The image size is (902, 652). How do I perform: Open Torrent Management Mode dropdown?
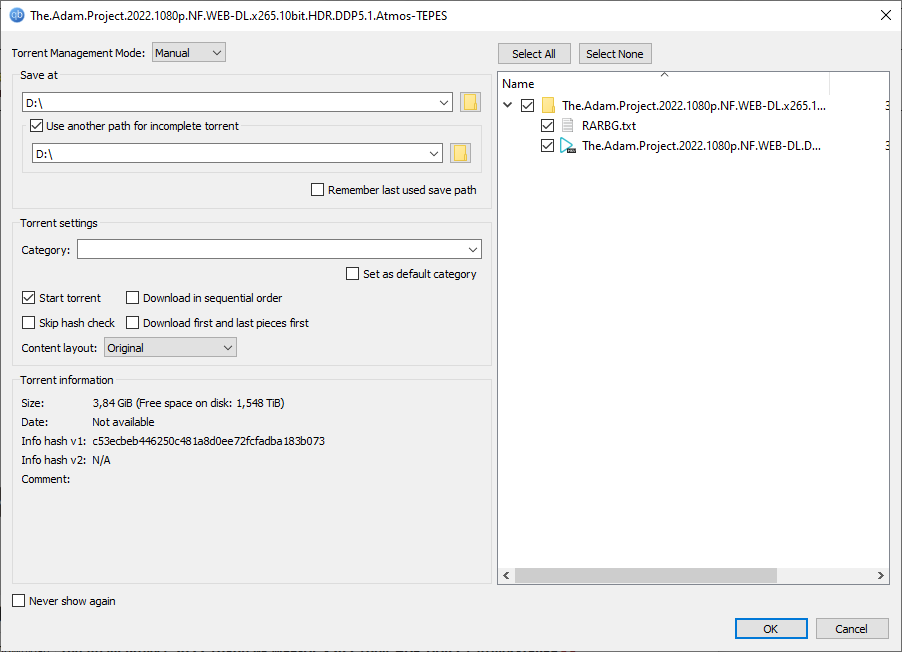point(189,52)
